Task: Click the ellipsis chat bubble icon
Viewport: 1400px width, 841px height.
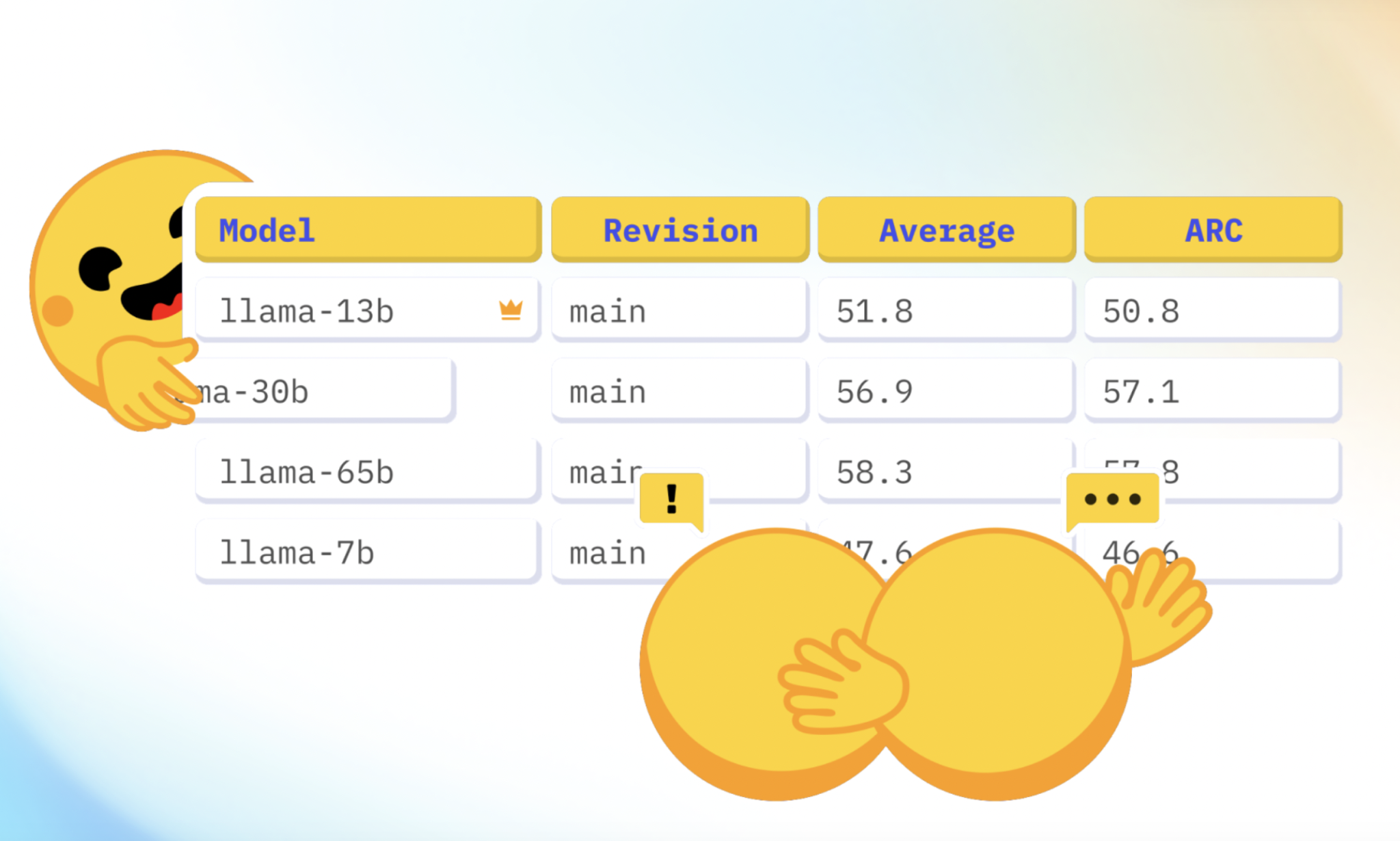Action: coord(1113,500)
